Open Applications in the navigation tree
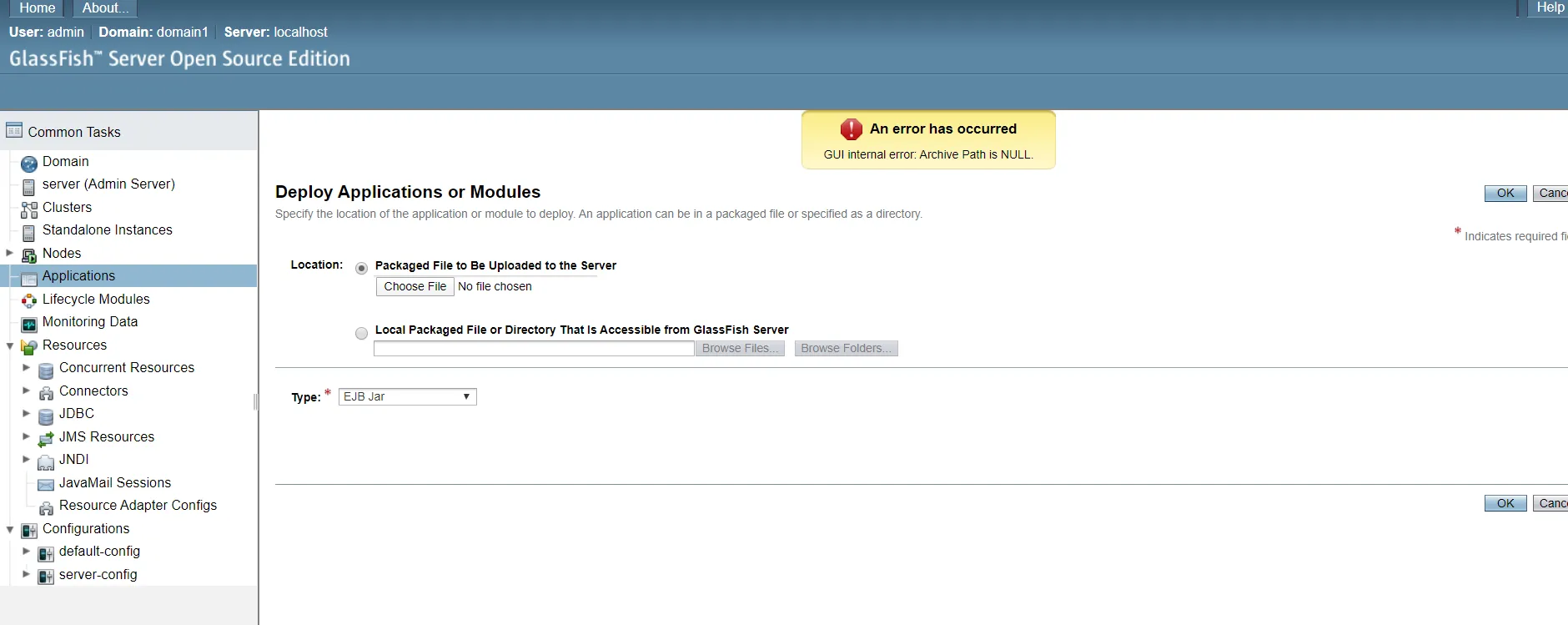Image resolution: width=1568 pixels, height=625 pixels. [78, 275]
